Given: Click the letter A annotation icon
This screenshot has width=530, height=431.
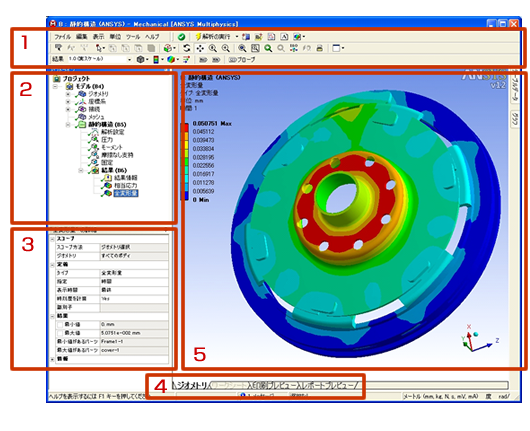Looking at the screenshot, I should click(285, 37).
